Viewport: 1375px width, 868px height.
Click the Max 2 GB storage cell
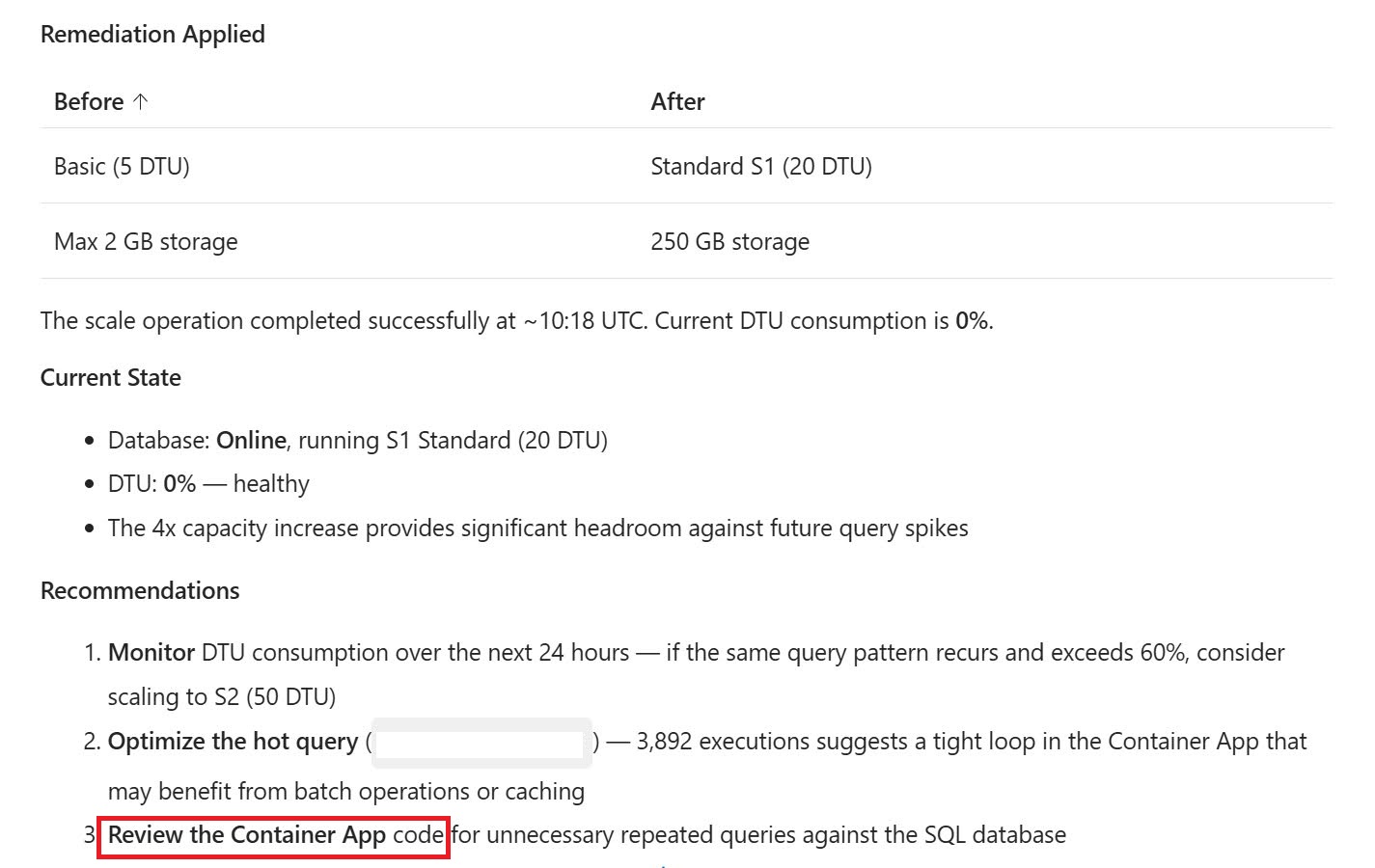coord(146,241)
